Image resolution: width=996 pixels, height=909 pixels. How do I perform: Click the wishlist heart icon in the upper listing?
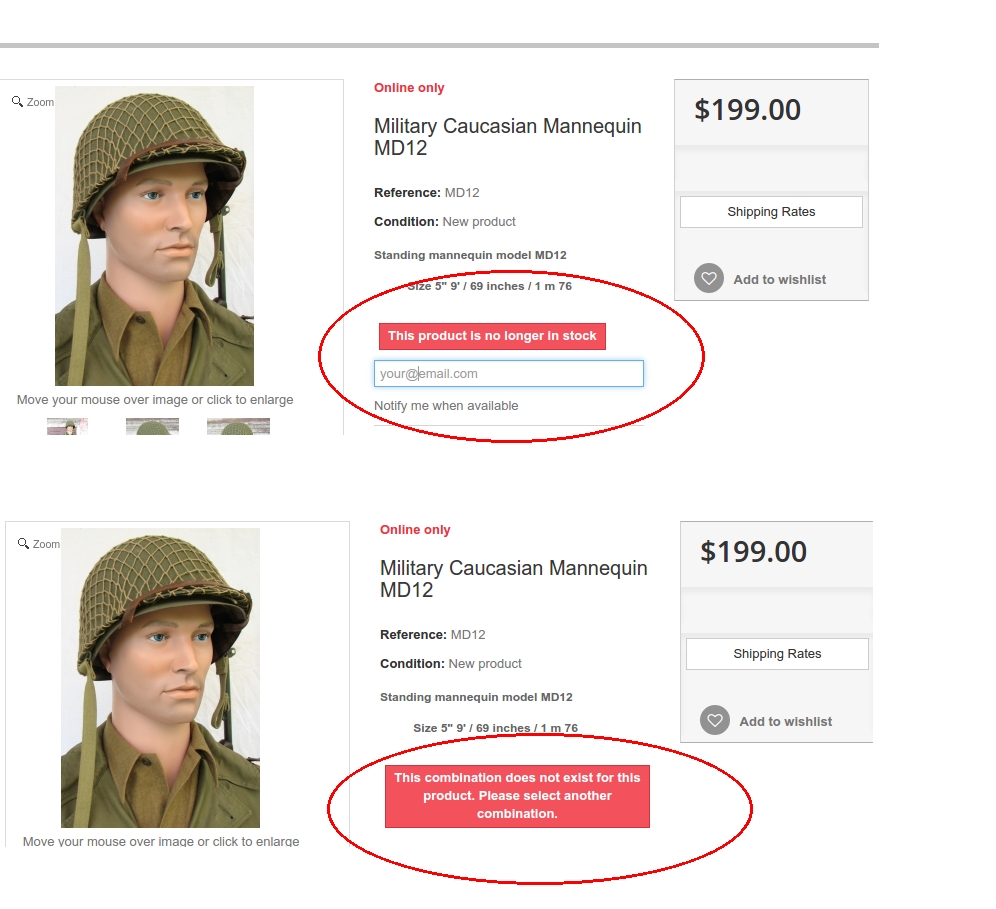(x=709, y=279)
